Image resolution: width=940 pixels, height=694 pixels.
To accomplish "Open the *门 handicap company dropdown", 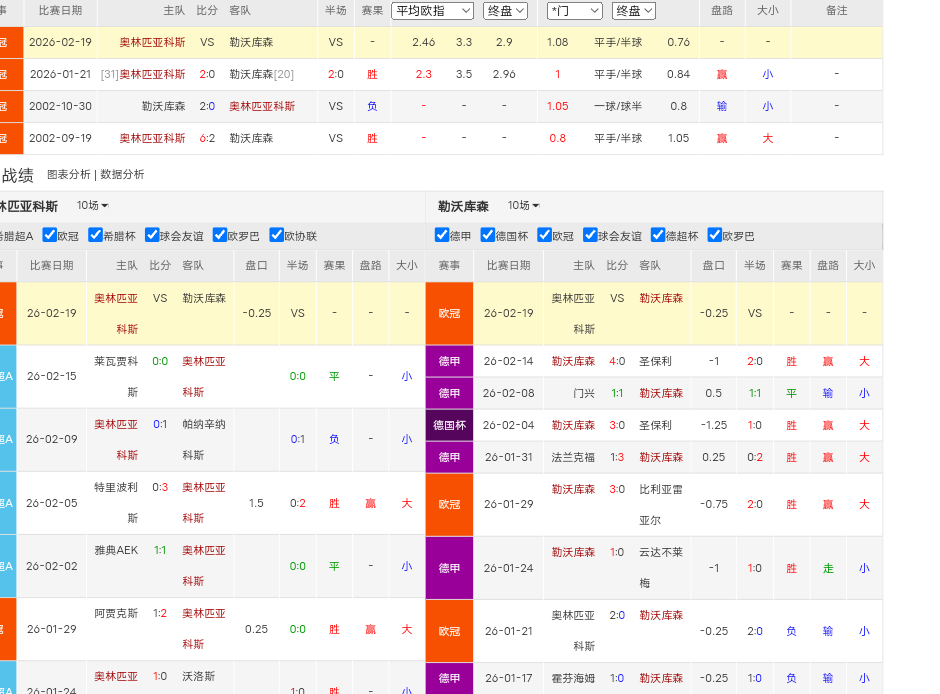I will coord(575,11).
